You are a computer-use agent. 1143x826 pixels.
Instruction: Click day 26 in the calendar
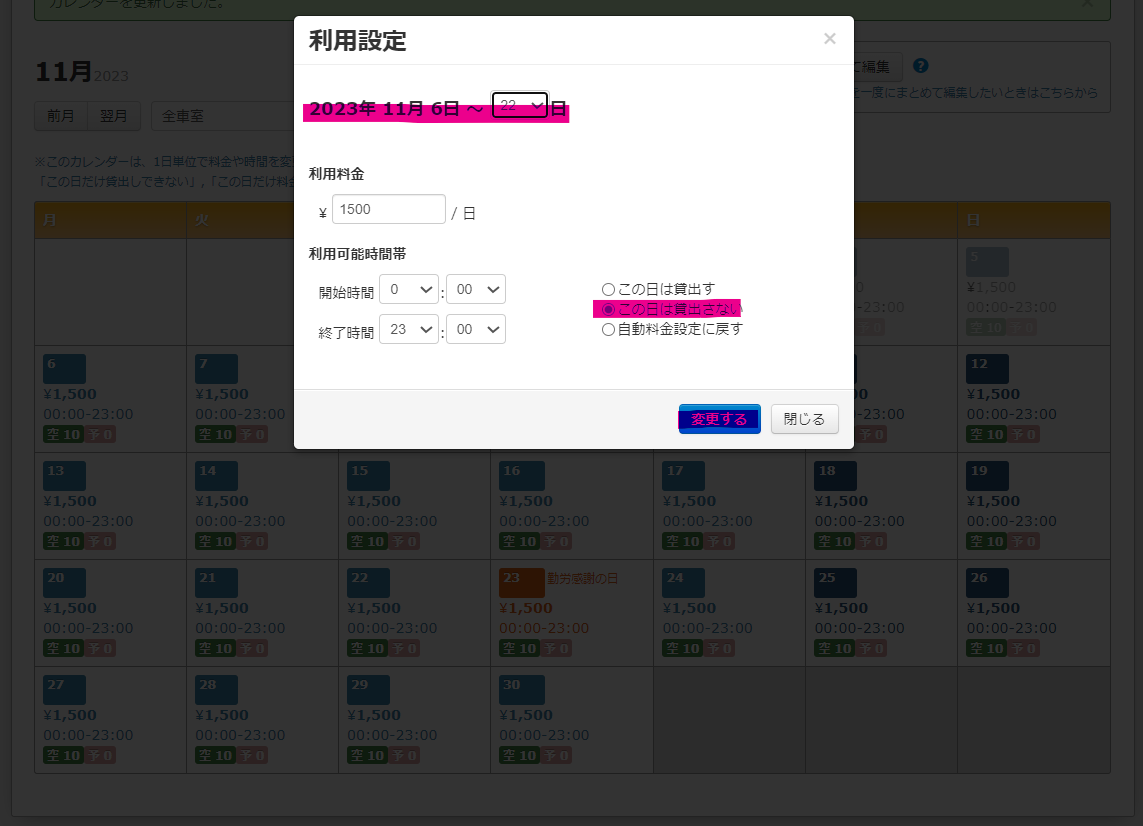(988, 583)
